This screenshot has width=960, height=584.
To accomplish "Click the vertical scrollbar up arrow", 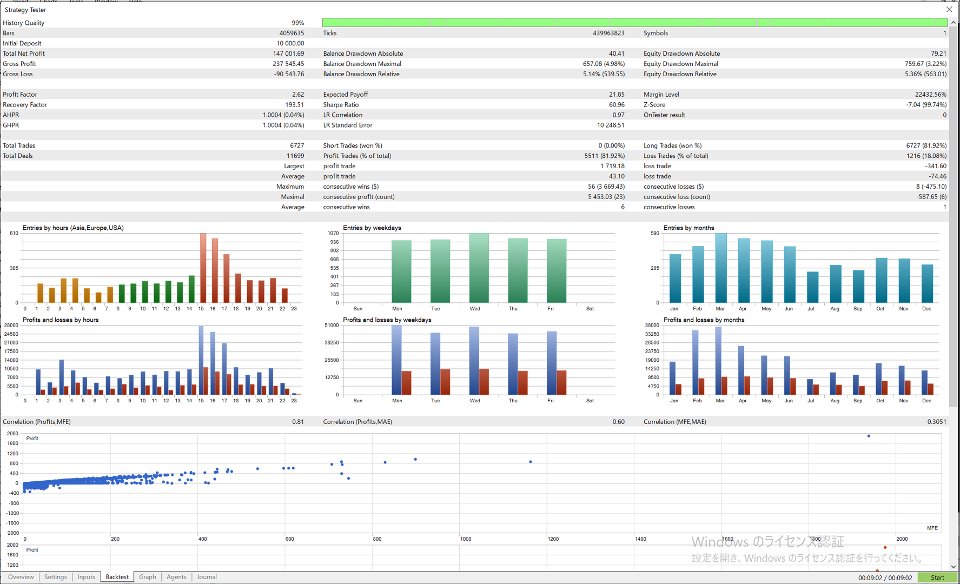I will point(953,22).
